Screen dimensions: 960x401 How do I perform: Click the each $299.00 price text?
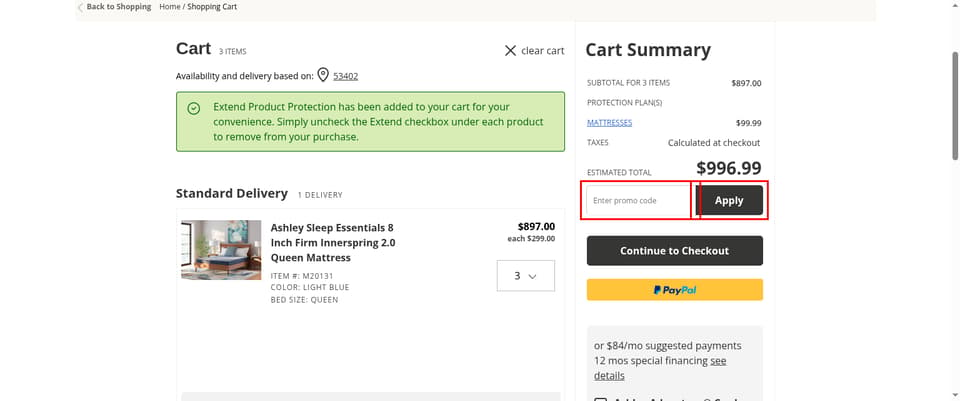[531, 239]
